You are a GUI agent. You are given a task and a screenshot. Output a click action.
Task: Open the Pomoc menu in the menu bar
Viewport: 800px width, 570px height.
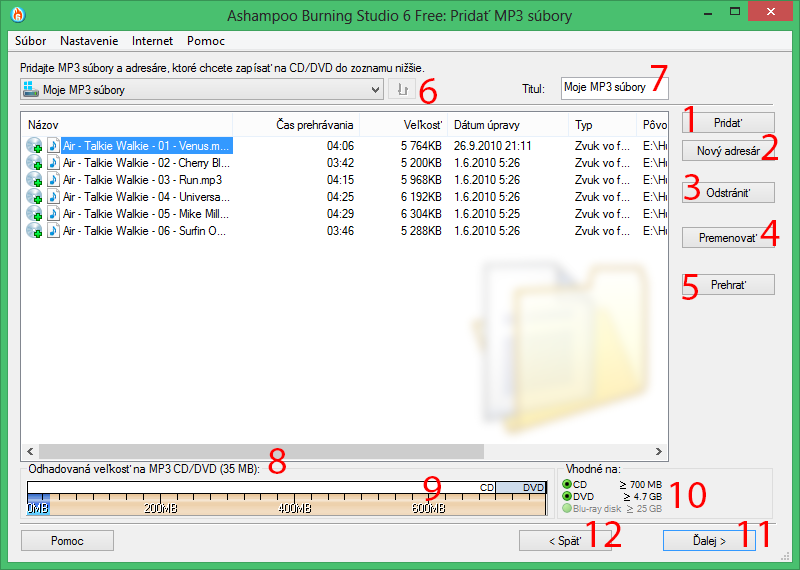206,41
